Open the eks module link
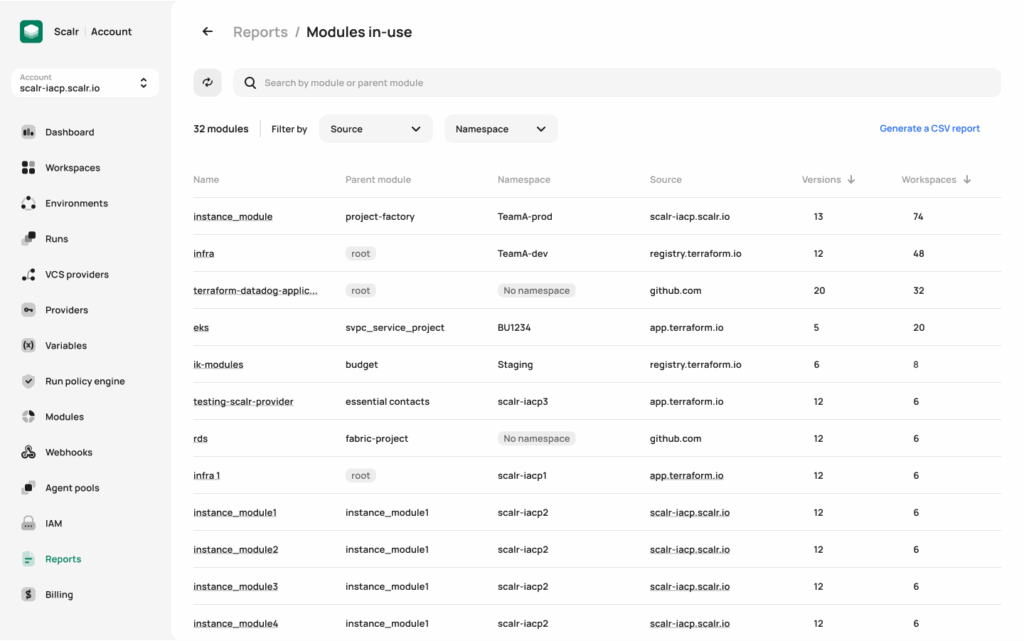Screen dimensions: 1024x641 201,328
